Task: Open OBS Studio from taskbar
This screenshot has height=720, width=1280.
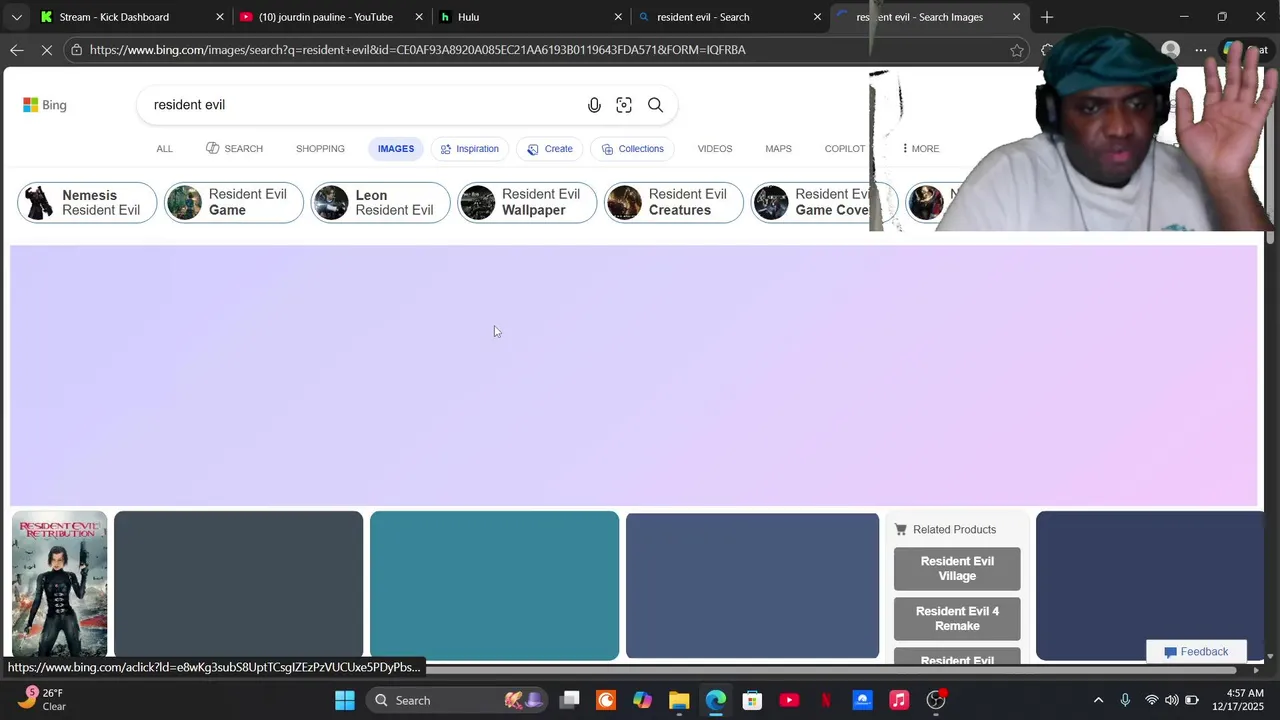Action: (x=936, y=700)
